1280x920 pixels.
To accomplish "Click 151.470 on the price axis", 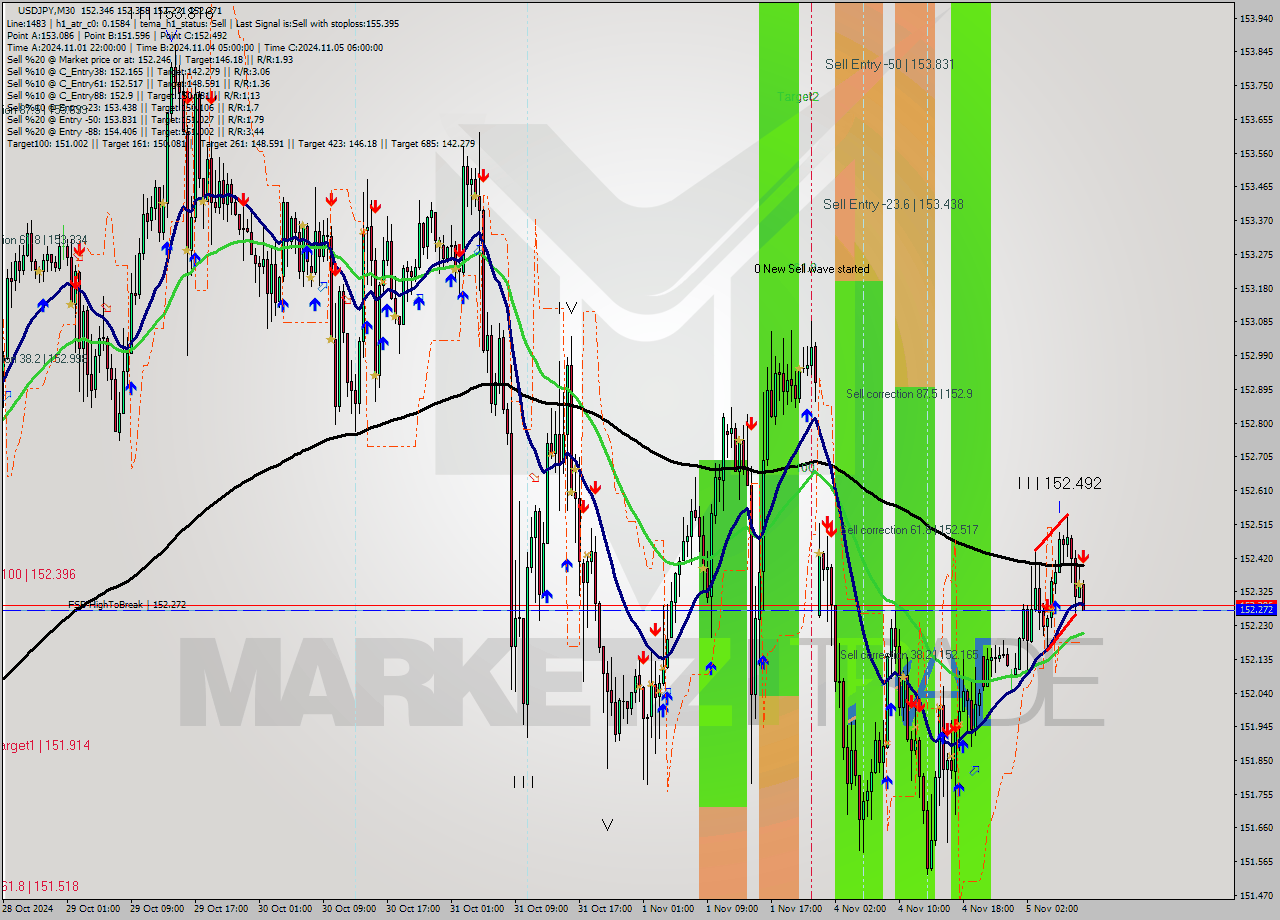I will (x=1256, y=895).
